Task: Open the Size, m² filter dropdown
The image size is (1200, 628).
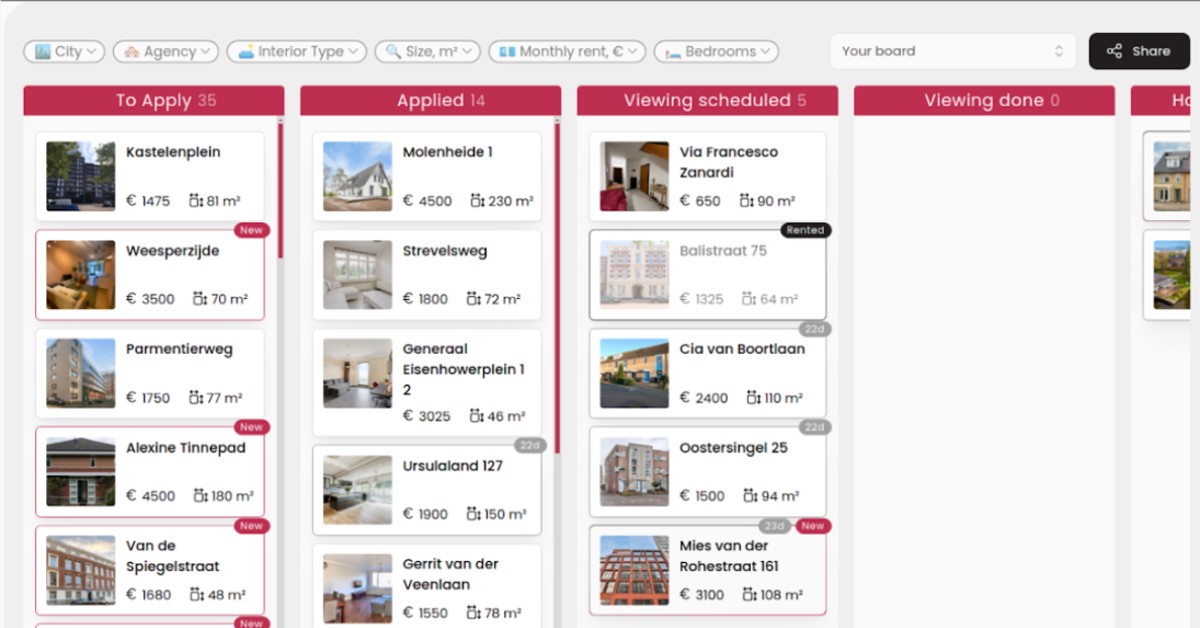Action: tap(428, 52)
